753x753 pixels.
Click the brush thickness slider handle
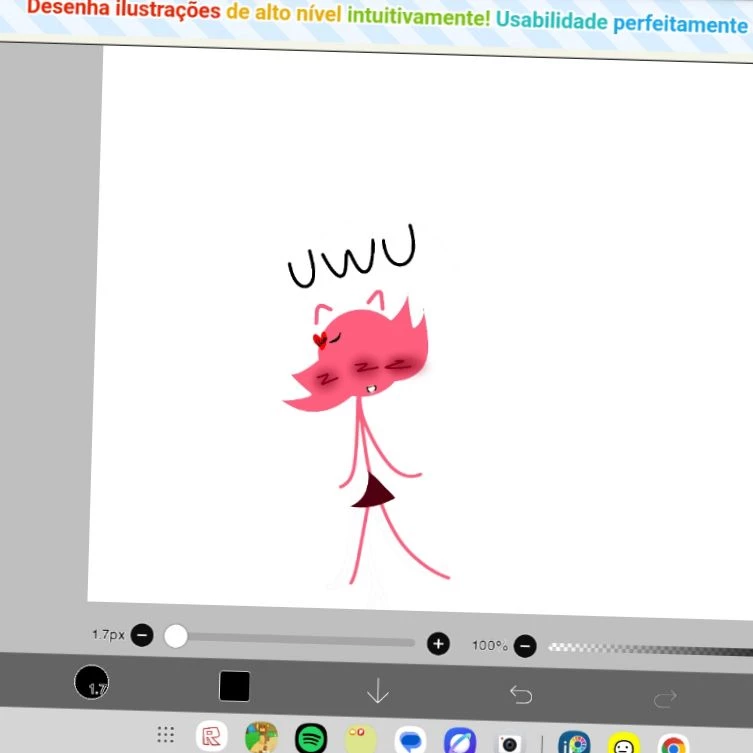click(176, 636)
